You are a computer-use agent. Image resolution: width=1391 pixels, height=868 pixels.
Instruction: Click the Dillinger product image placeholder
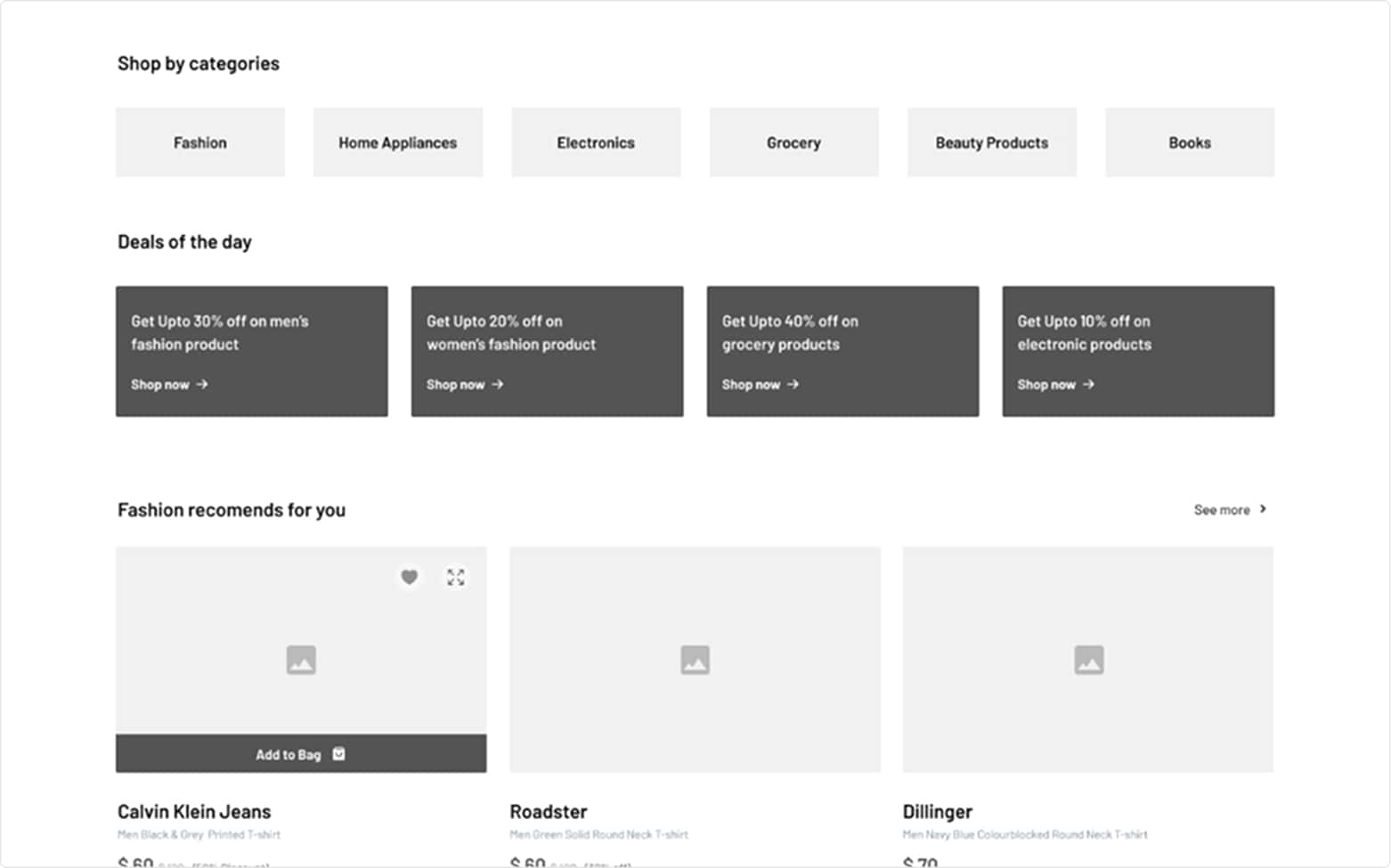(1088, 660)
